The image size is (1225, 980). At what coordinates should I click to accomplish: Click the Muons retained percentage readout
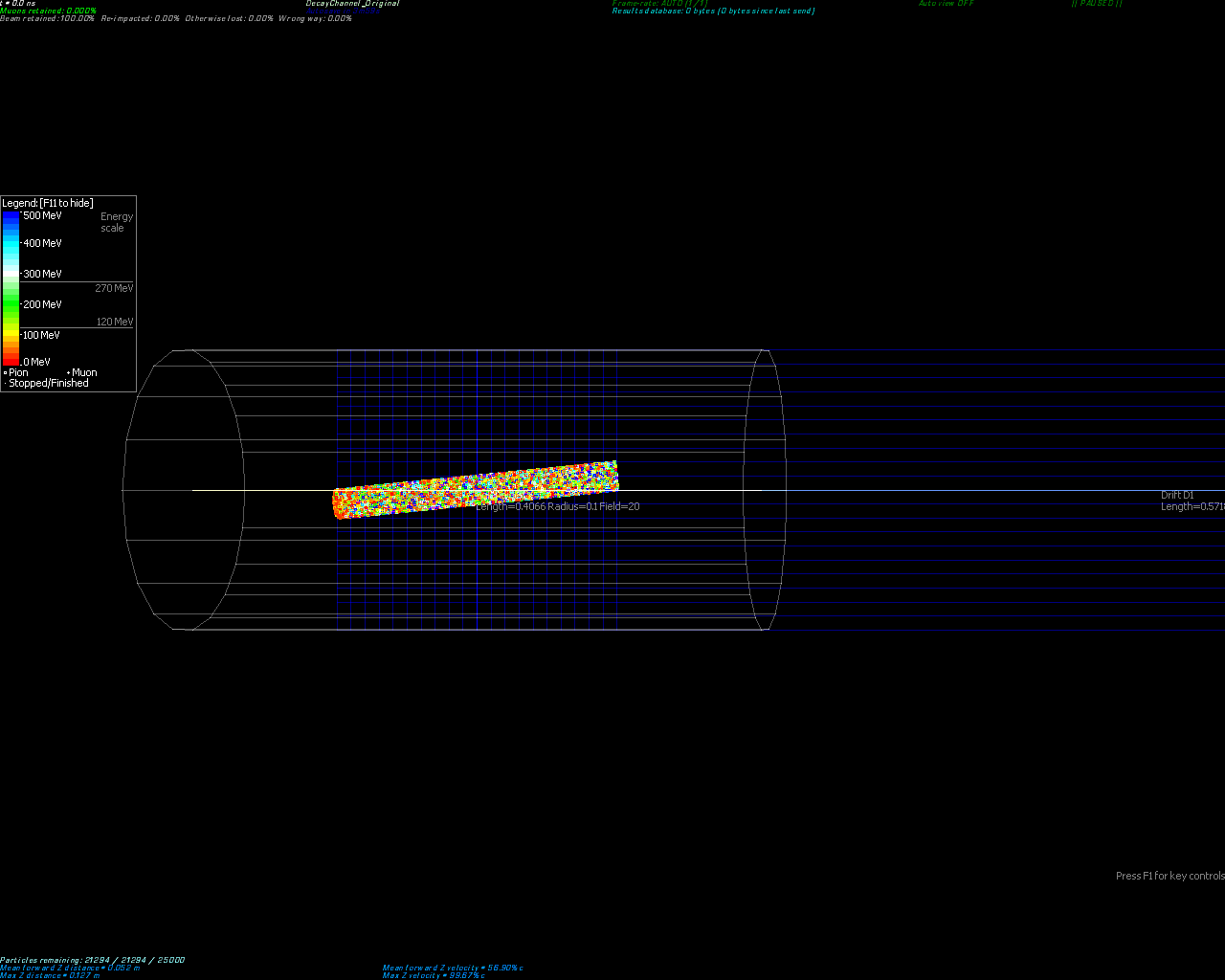point(48,11)
